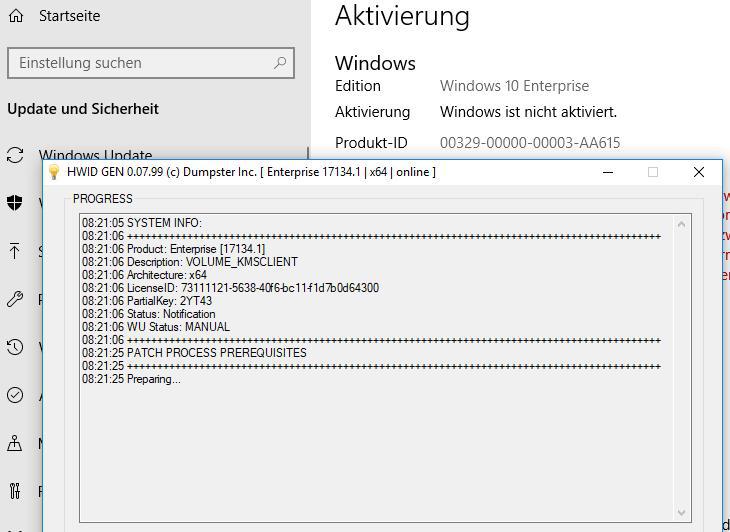Minimize the HWID GEN window
The image size is (730, 532).
click(608, 172)
